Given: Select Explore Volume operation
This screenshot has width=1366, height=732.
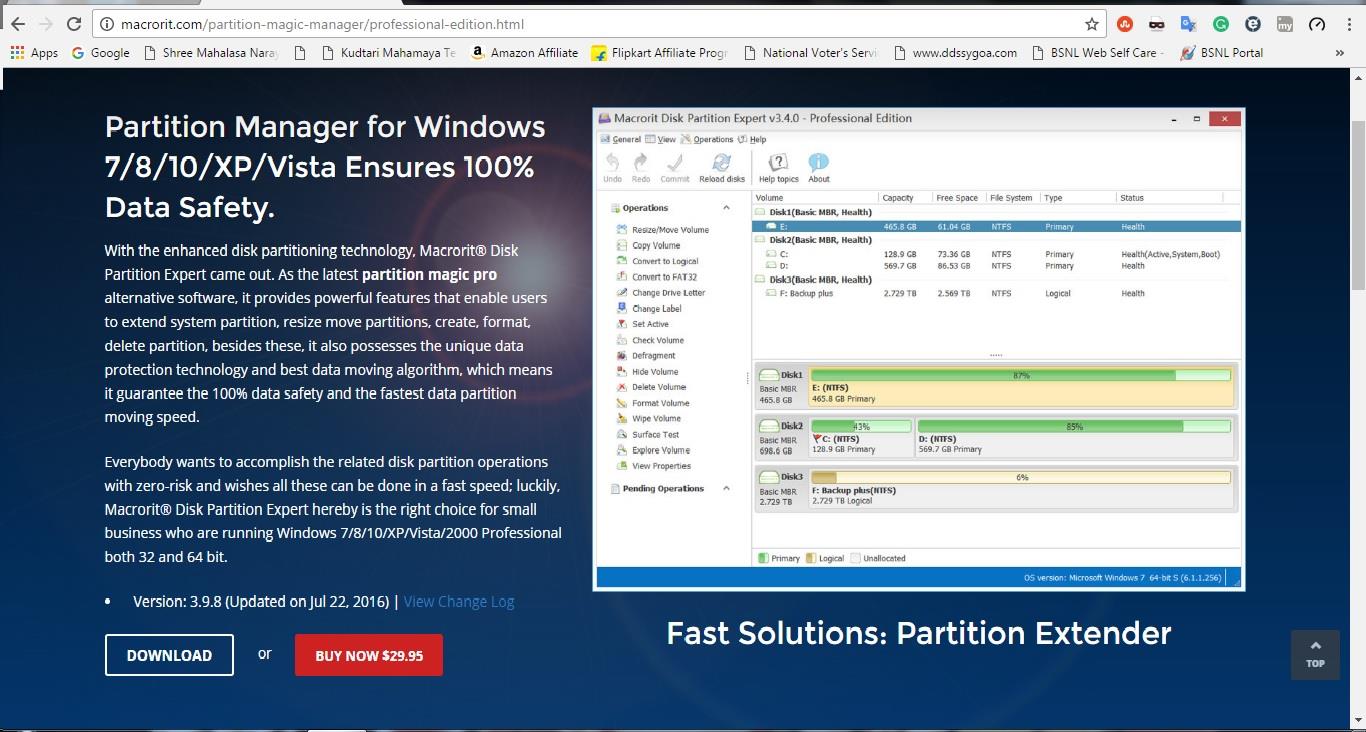Looking at the screenshot, I should coord(654,450).
